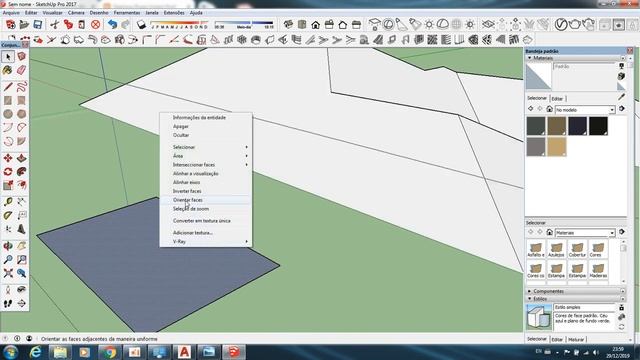This screenshot has height=360, width=640.
Task: Click the red Erase circle icon
Action: click(x=96, y=24)
